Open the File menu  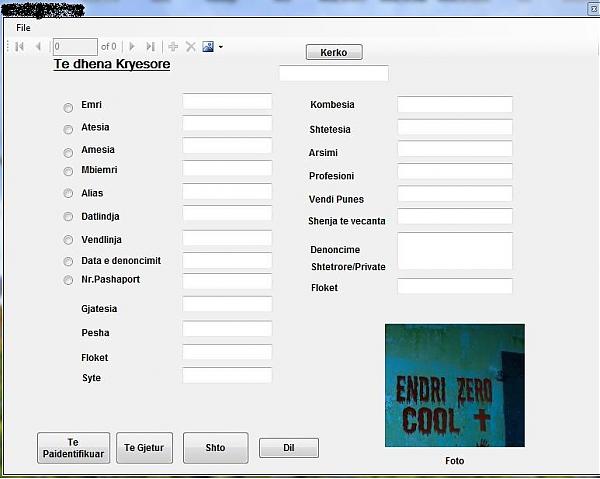(23, 28)
